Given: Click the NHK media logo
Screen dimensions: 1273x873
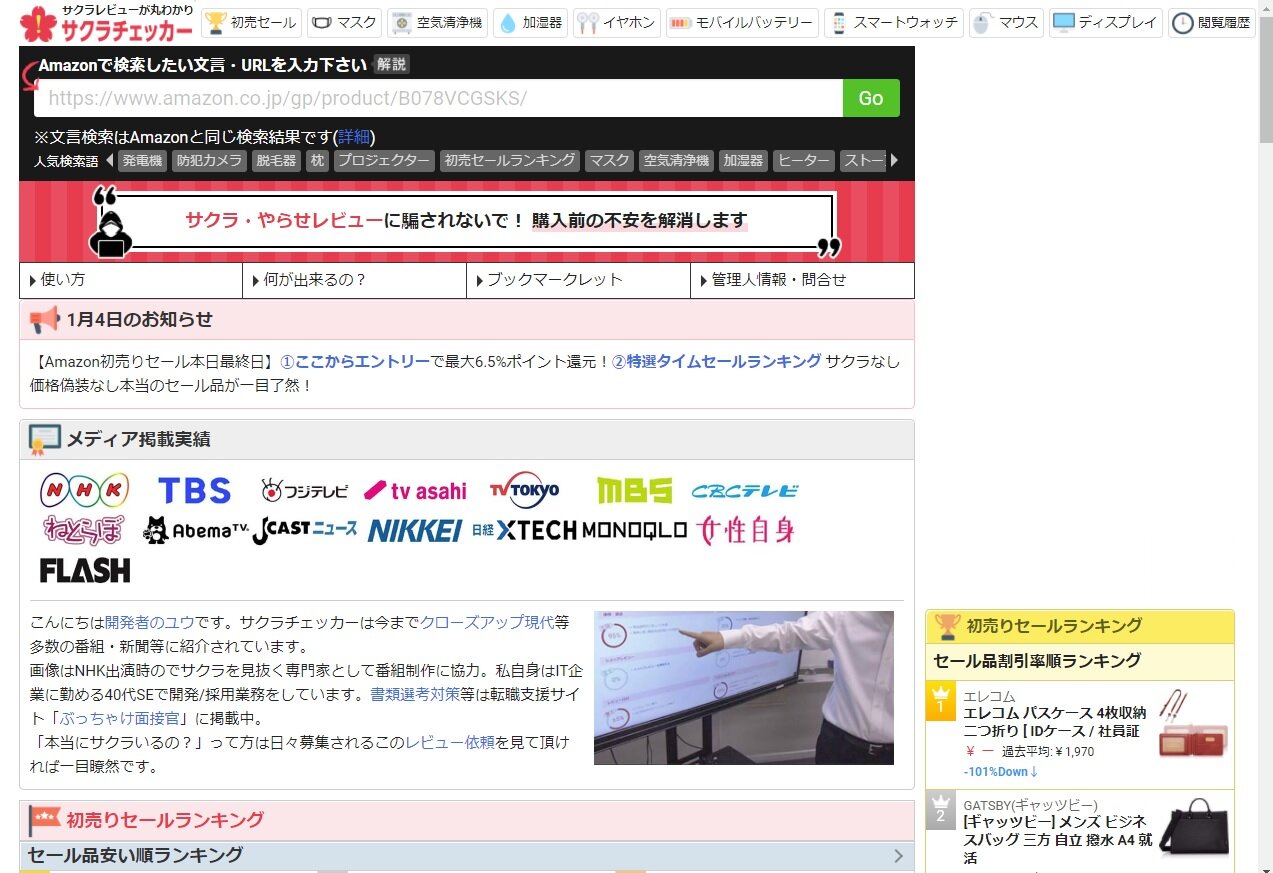Looking at the screenshot, I should [x=85, y=490].
